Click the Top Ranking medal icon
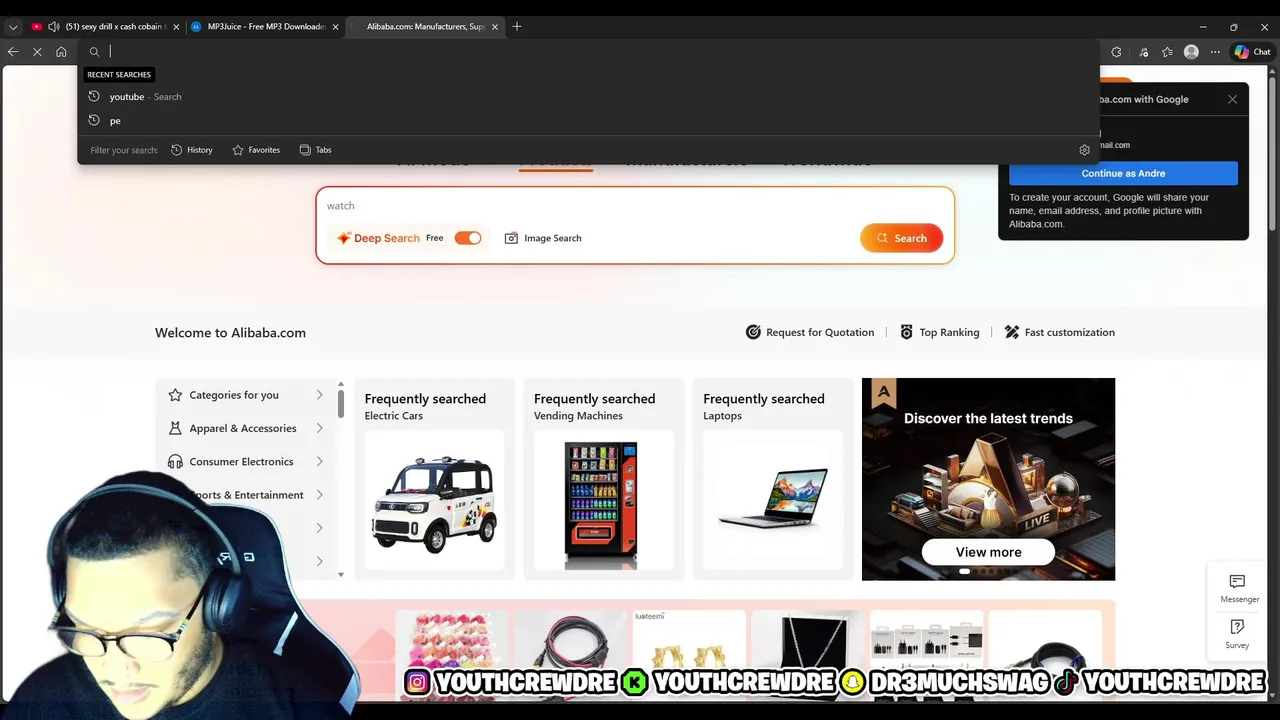 (x=906, y=332)
